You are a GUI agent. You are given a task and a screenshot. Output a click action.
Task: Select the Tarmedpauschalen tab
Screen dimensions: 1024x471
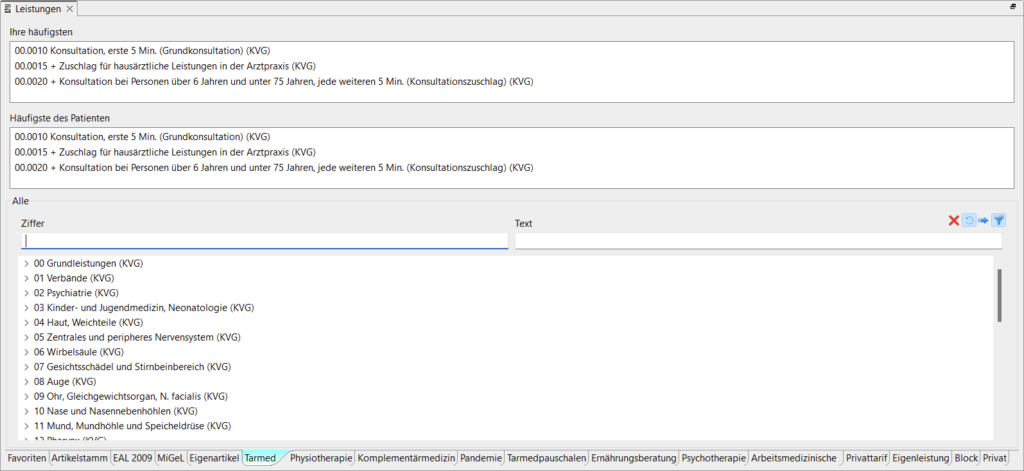[546, 458]
